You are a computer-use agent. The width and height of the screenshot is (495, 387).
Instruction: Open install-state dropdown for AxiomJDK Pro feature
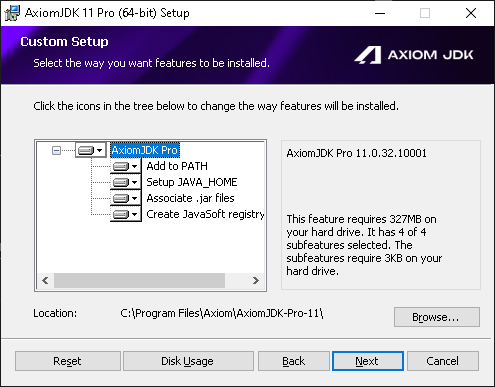[x=90, y=150]
